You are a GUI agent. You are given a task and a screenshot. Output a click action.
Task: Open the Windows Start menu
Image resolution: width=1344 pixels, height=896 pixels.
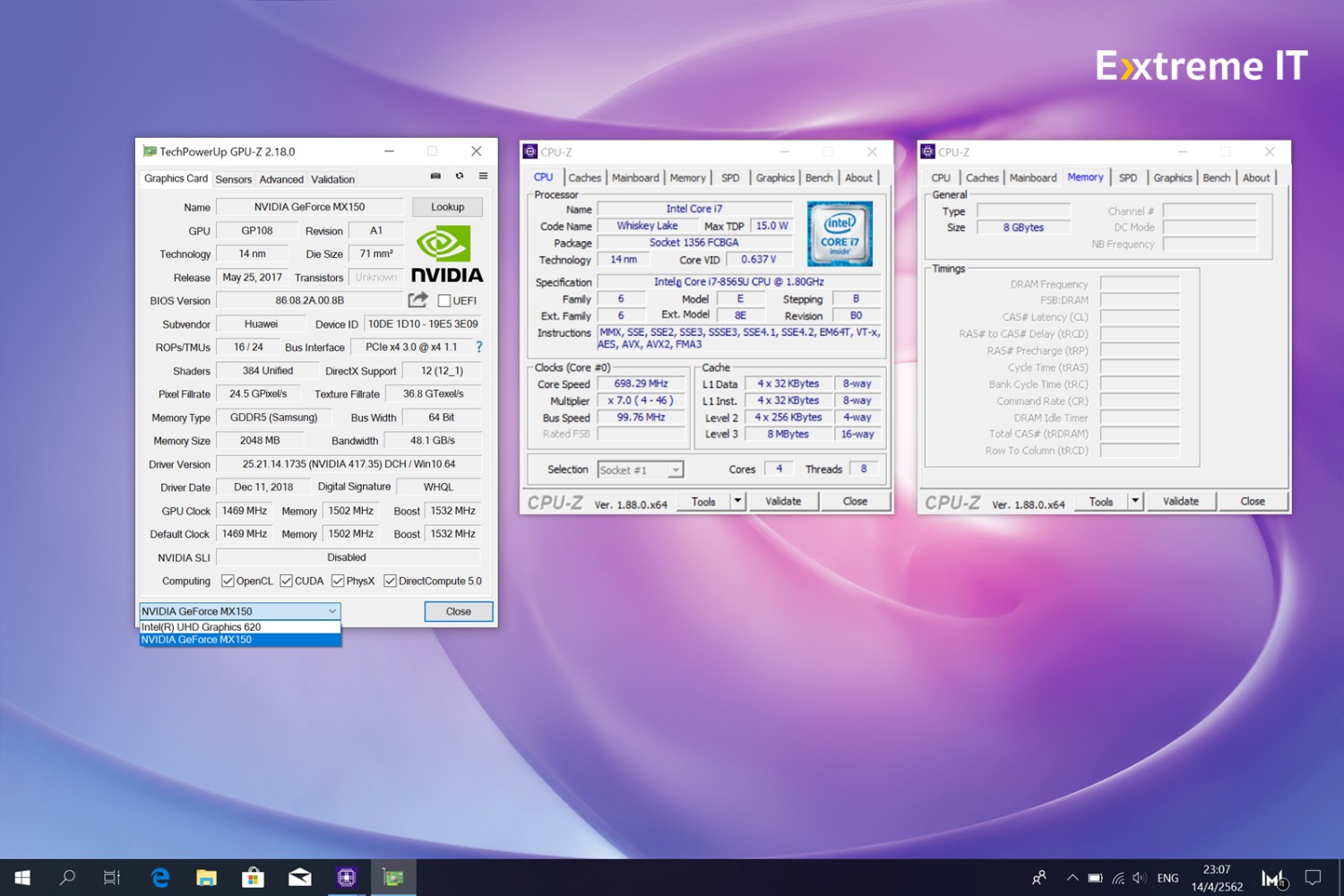pos(22,877)
